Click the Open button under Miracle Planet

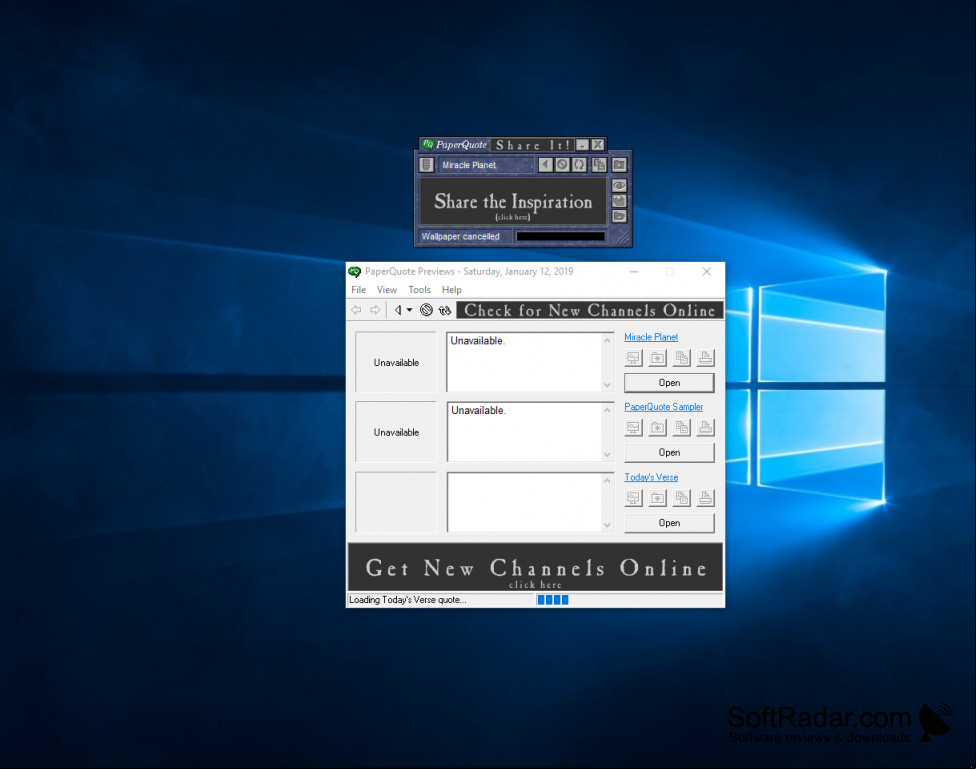pos(669,383)
